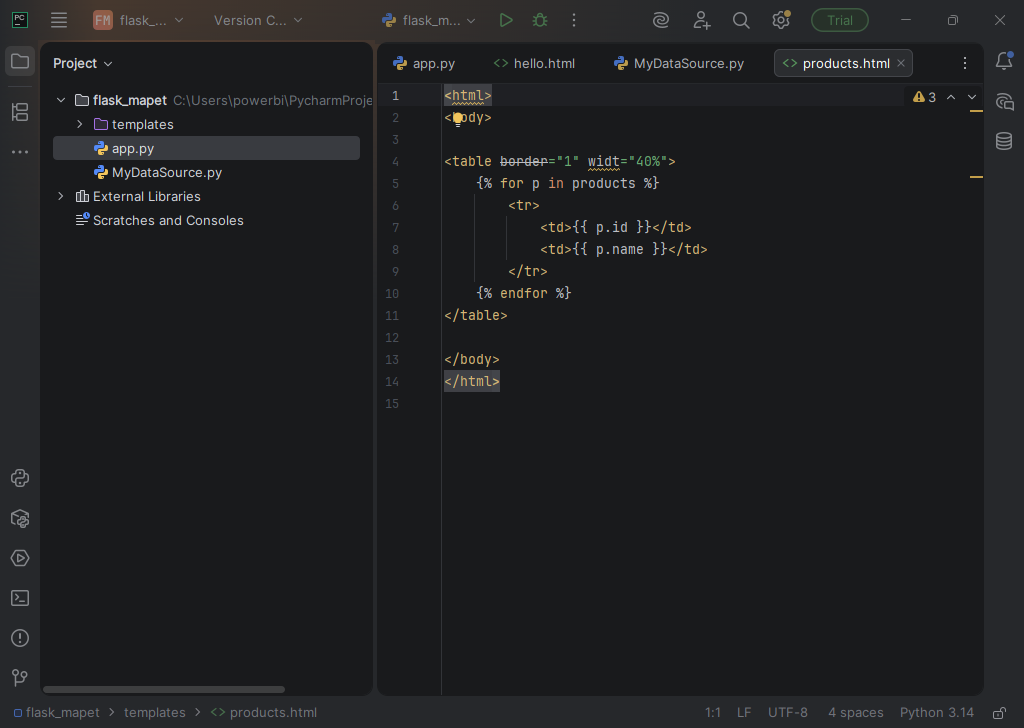Collapse the flask_mapet root folder

click(x=61, y=100)
